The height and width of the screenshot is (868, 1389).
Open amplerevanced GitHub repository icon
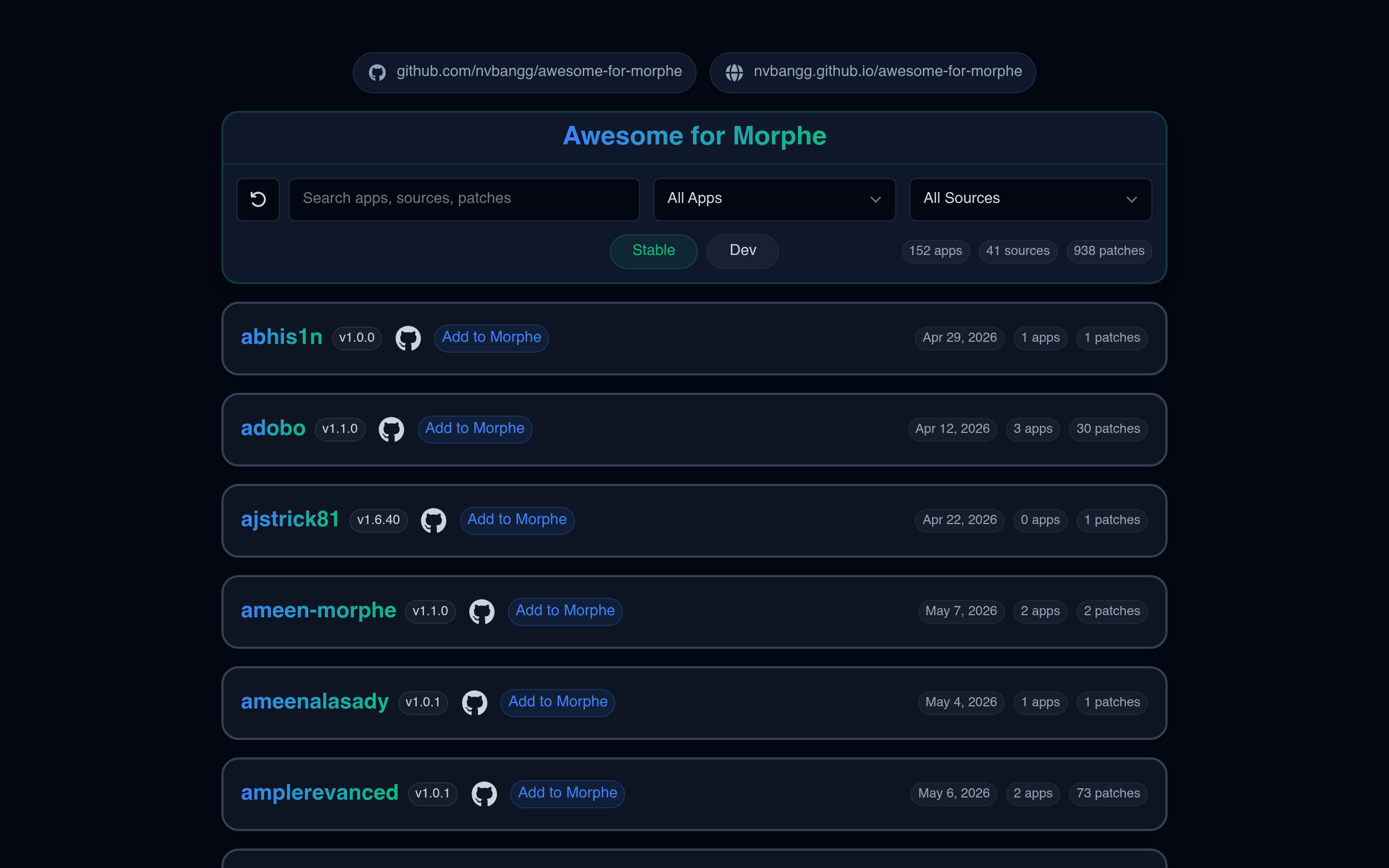click(x=484, y=794)
